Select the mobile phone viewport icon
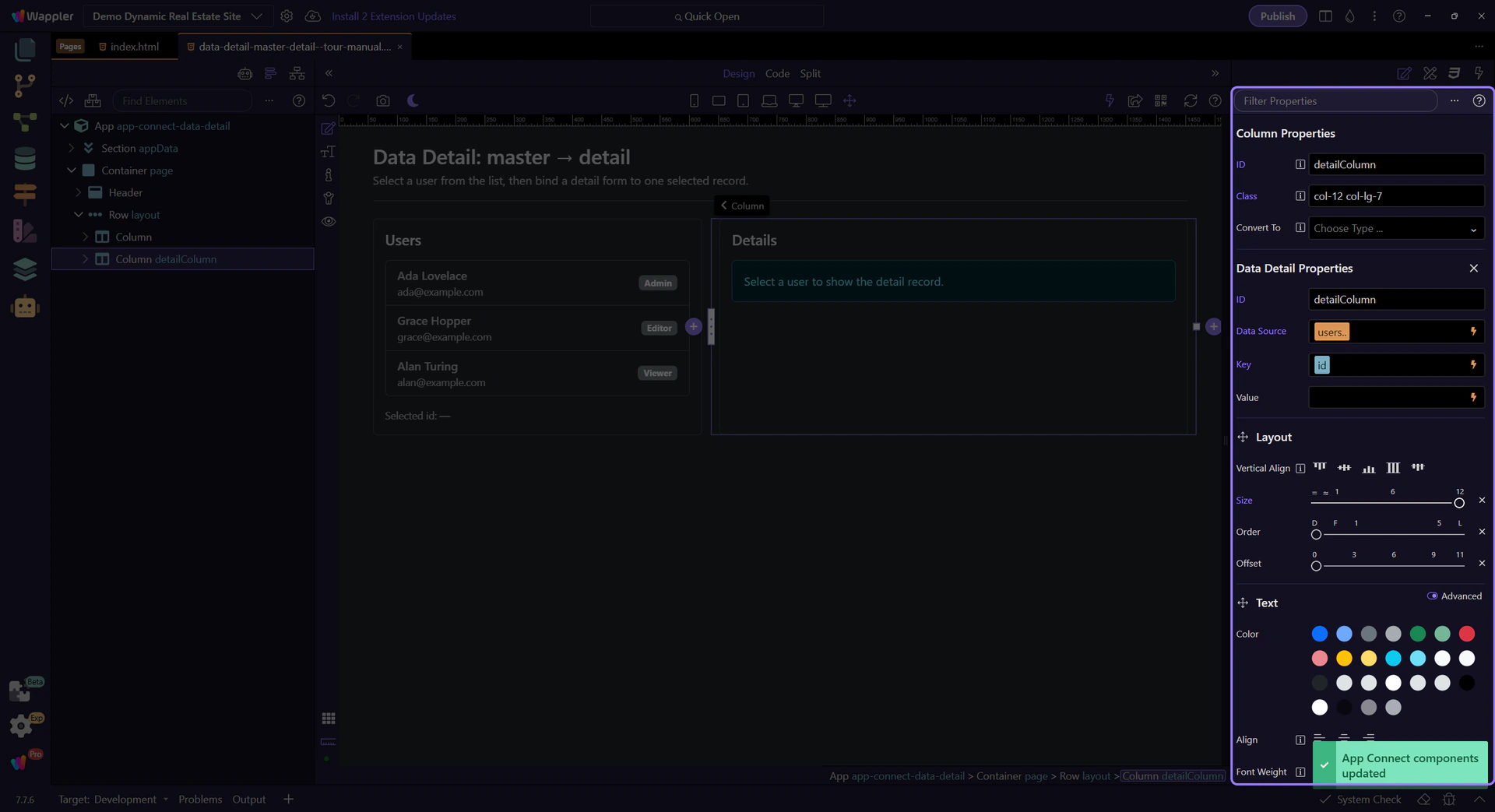1495x812 pixels. [694, 100]
